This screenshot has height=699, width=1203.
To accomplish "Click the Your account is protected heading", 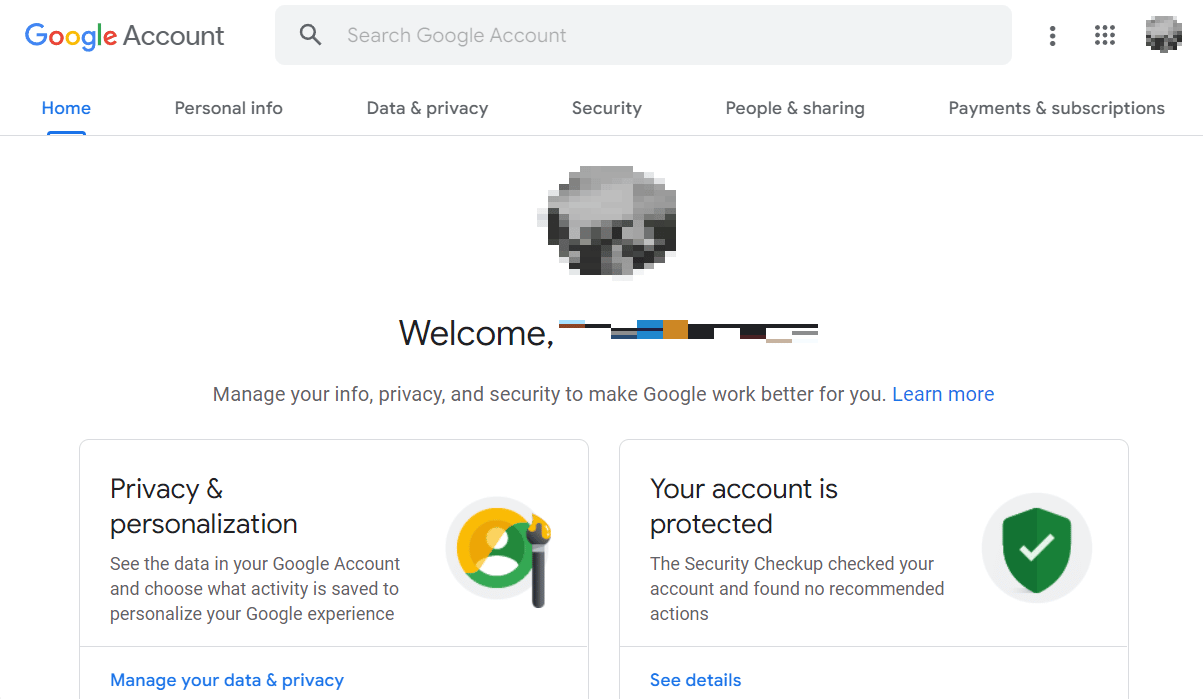I will click(x=744, y=506).
